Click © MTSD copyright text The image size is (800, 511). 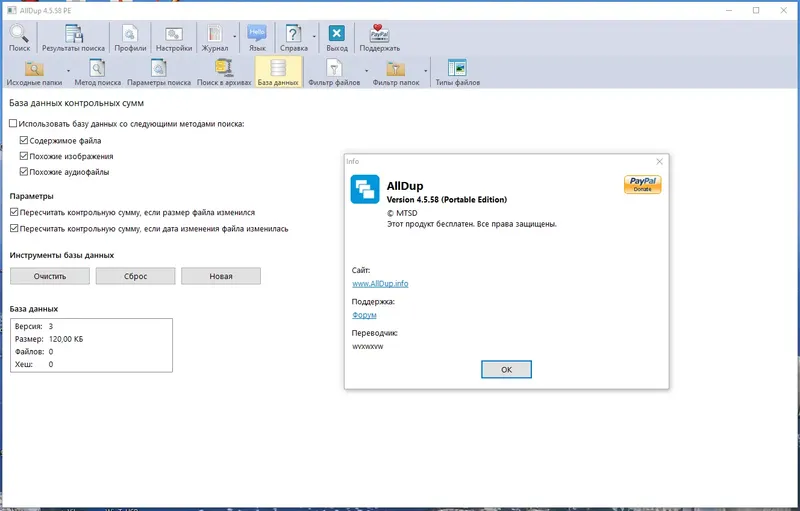coord(402,213)
